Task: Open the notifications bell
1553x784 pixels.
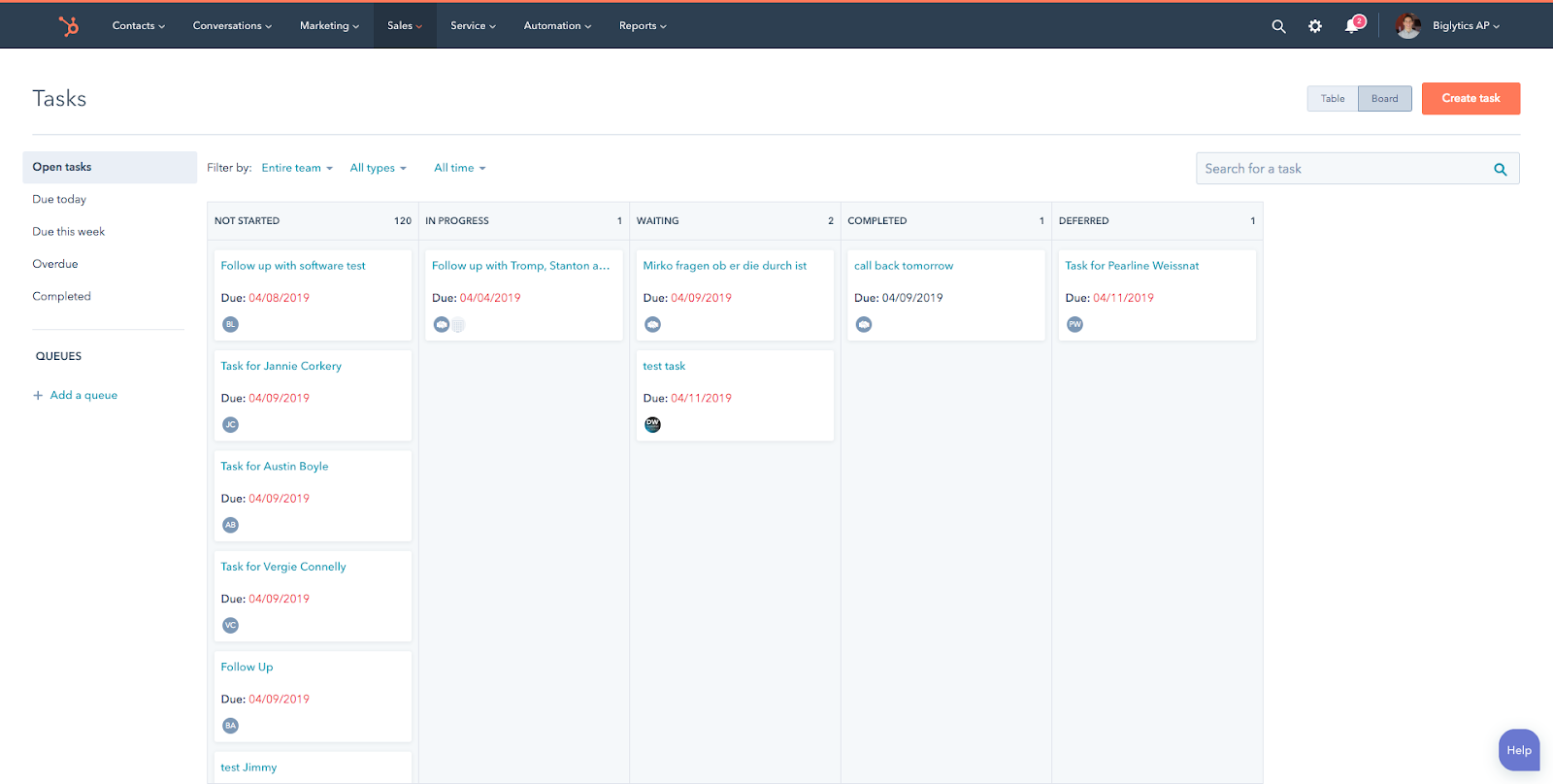Action: pos(1351,26)
